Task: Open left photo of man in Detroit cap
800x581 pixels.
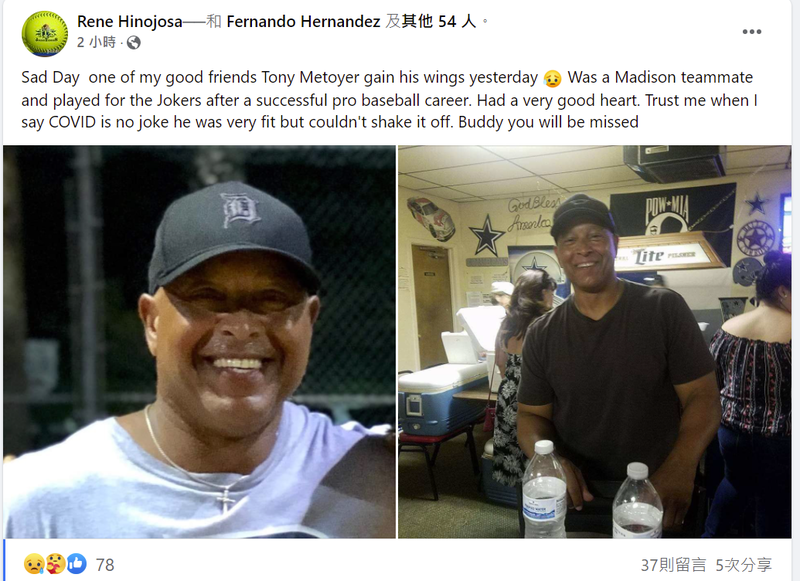Action: 199,342
